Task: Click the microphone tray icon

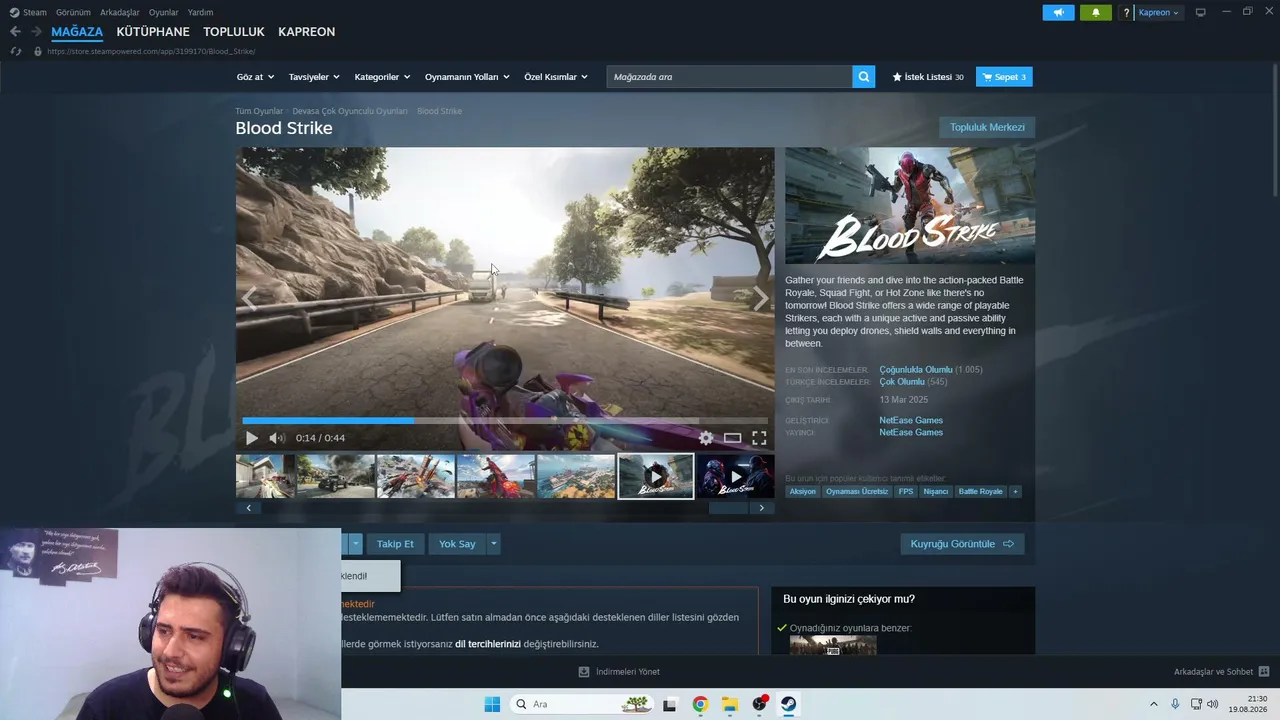Action: 1175,704
